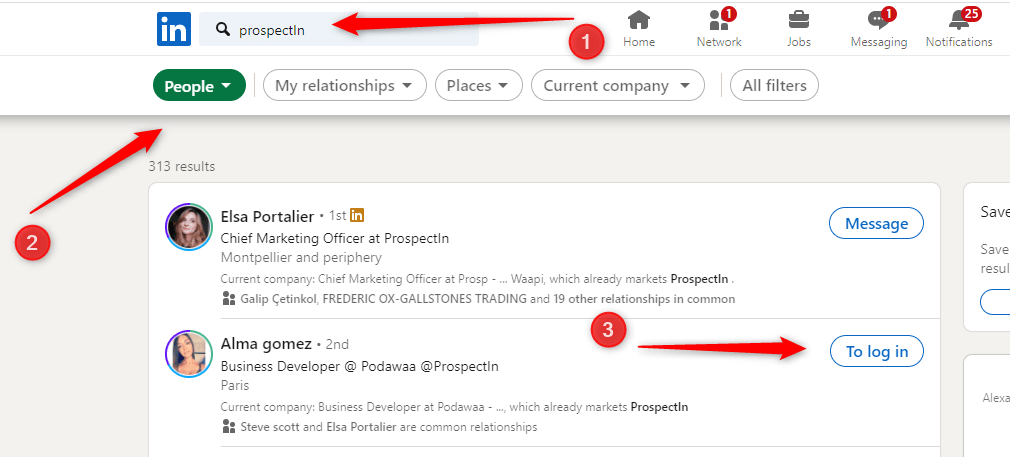Open the Home nav icon

[639, 20]
